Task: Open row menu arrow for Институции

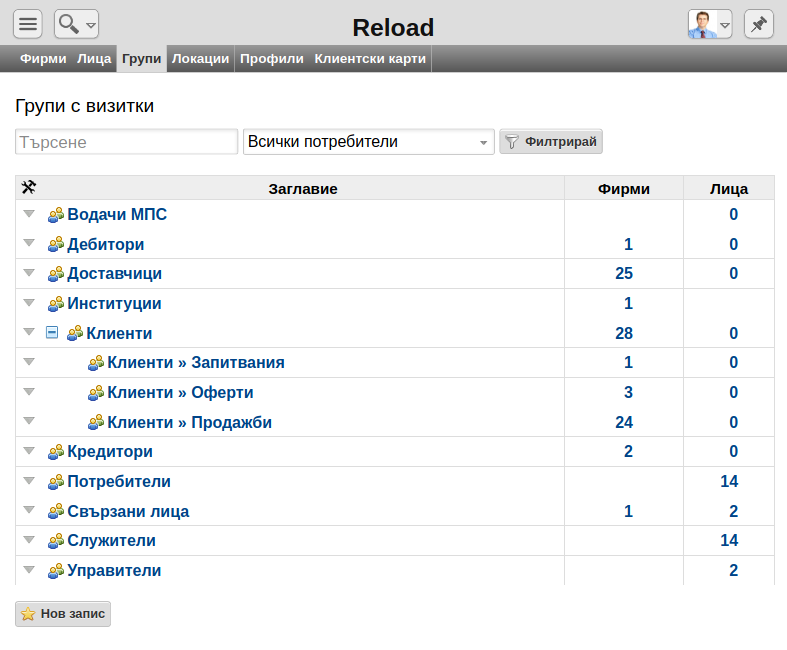Action: 29,303
